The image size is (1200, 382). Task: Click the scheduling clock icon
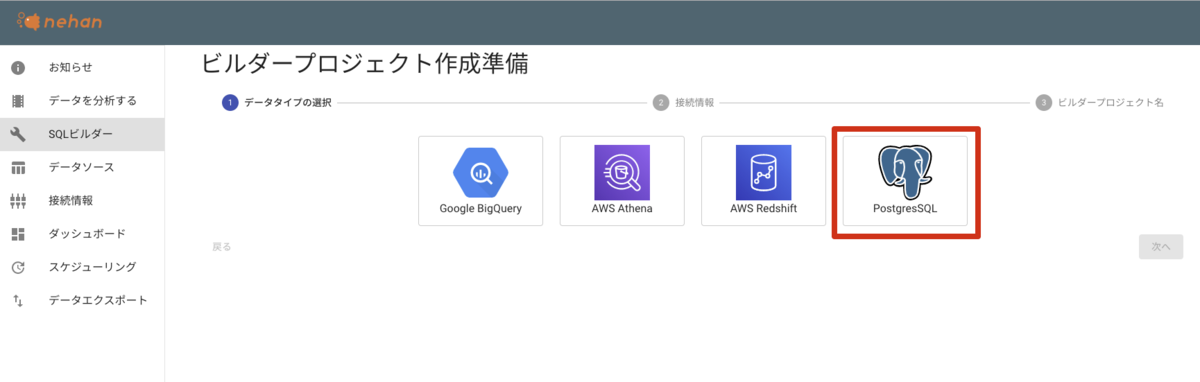coord(17,267)
